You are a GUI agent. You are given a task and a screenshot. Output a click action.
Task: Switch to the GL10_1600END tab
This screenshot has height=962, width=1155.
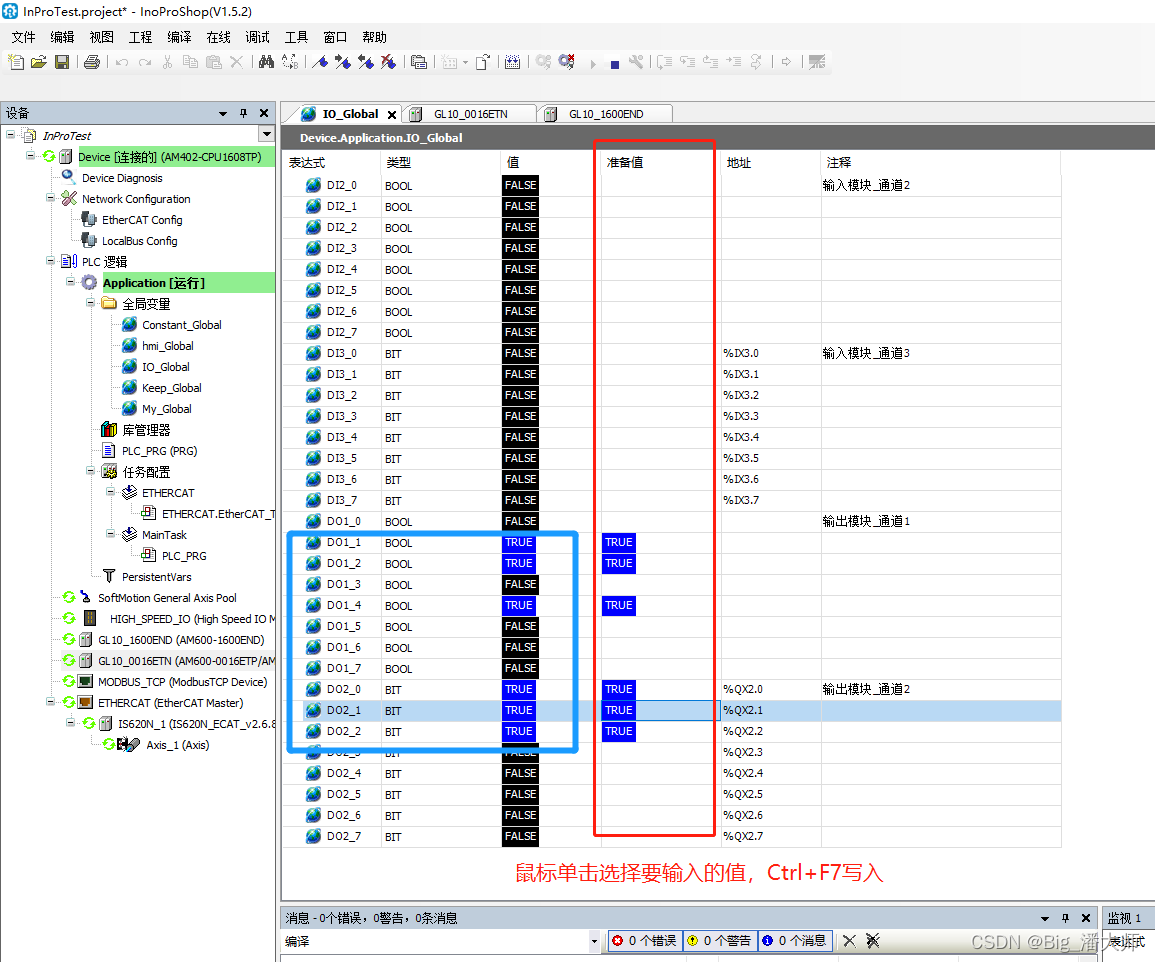[x=605, y=114]
